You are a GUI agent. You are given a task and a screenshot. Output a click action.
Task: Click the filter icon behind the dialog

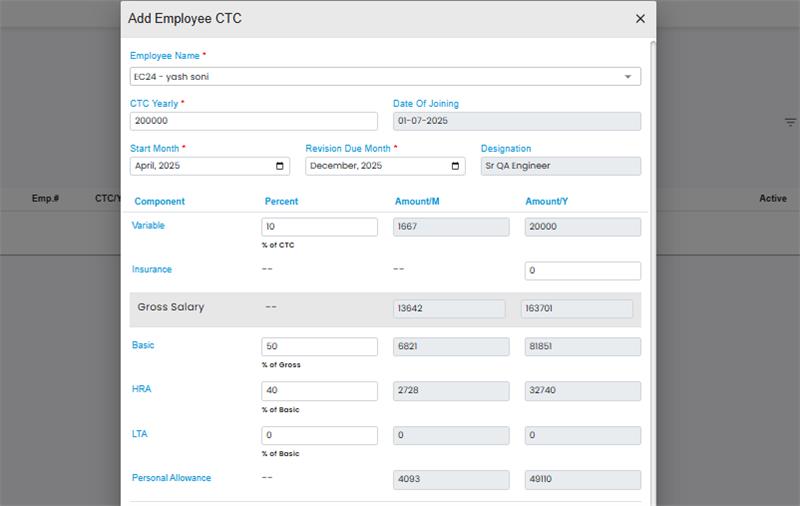[x=790, y=122]
